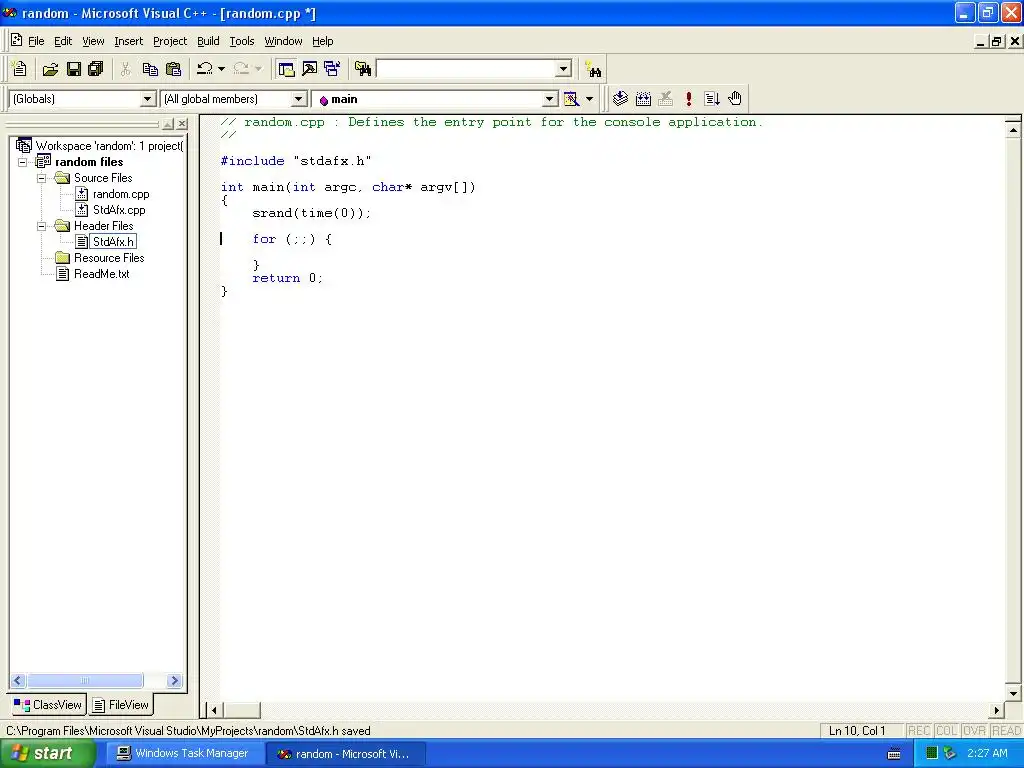
Task: Click the WizardBar action wand icon
Action: [571, 99]
